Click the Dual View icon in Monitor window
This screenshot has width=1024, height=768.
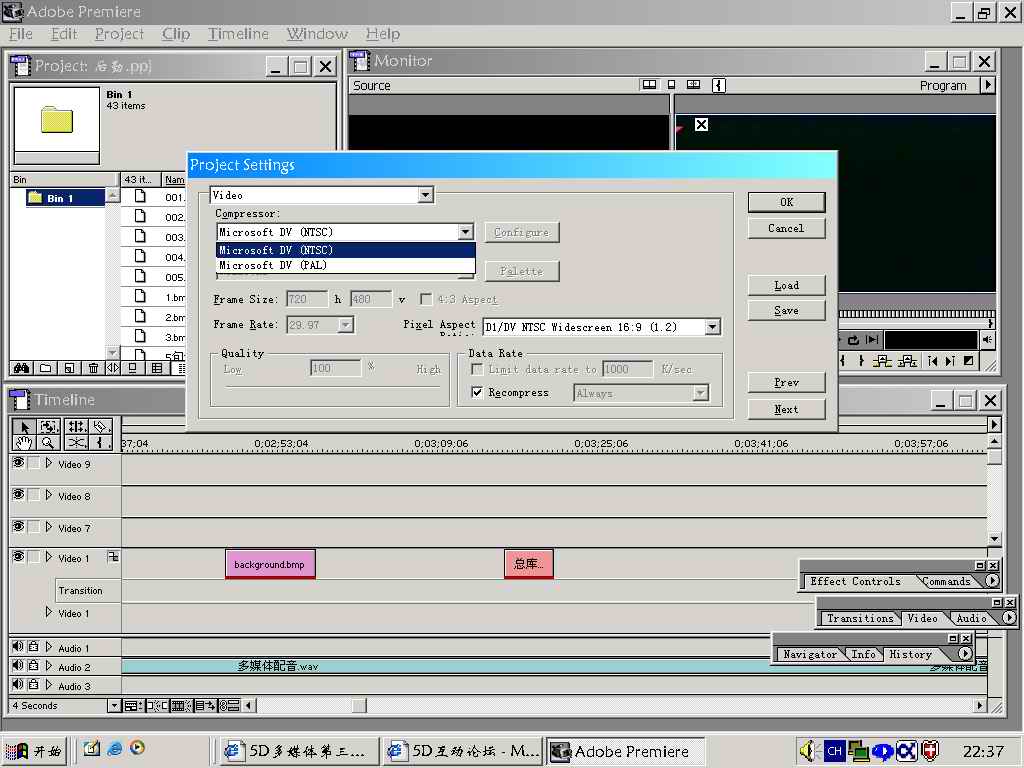click(x=649, y=85)
